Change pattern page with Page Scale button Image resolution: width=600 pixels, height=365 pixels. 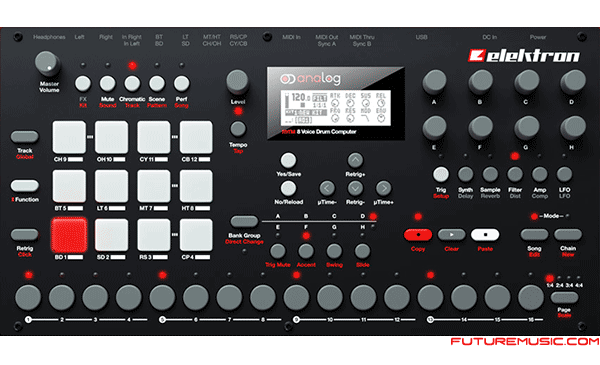click(564, 297)
